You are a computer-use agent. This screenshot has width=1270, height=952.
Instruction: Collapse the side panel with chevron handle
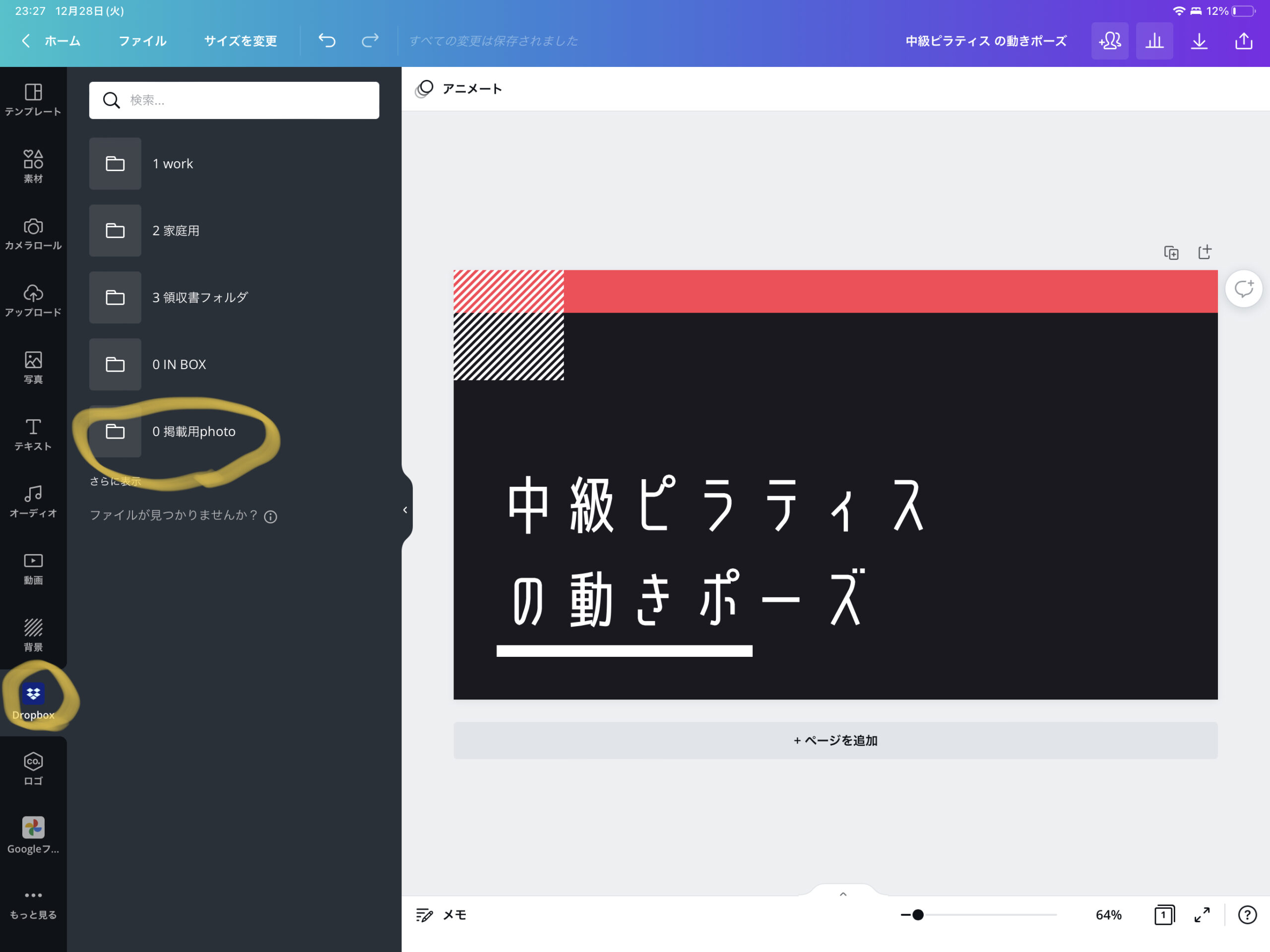(x=406, y=510)
